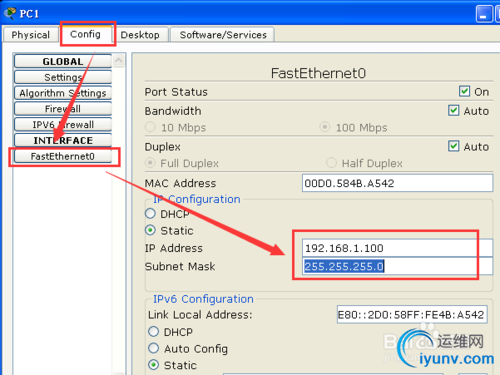The image size is (500, 375).
Task: Toggle the Port Status On checkbox
Action: 464,91
